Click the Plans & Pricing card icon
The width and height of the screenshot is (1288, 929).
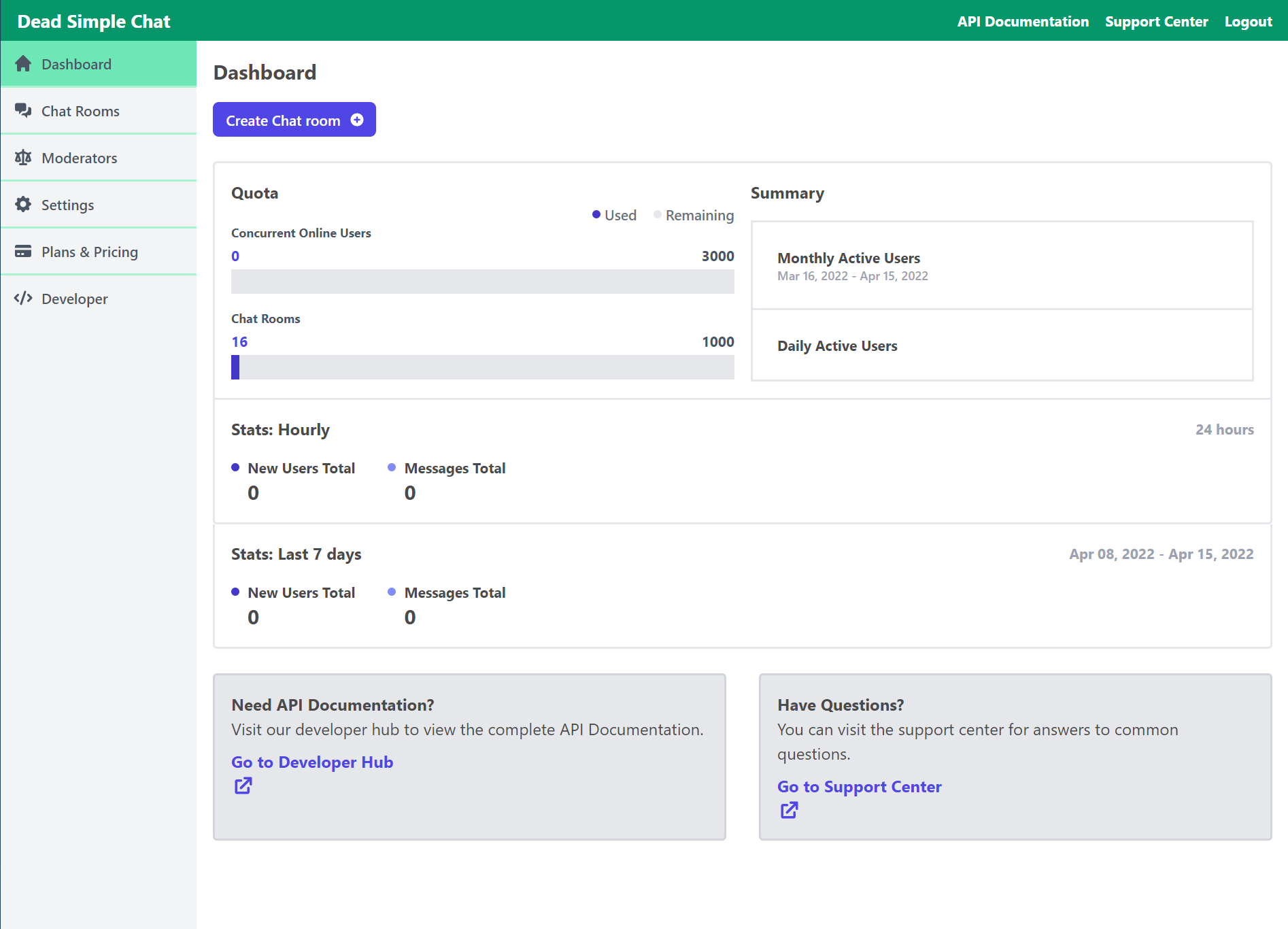(x=23, y=251)
